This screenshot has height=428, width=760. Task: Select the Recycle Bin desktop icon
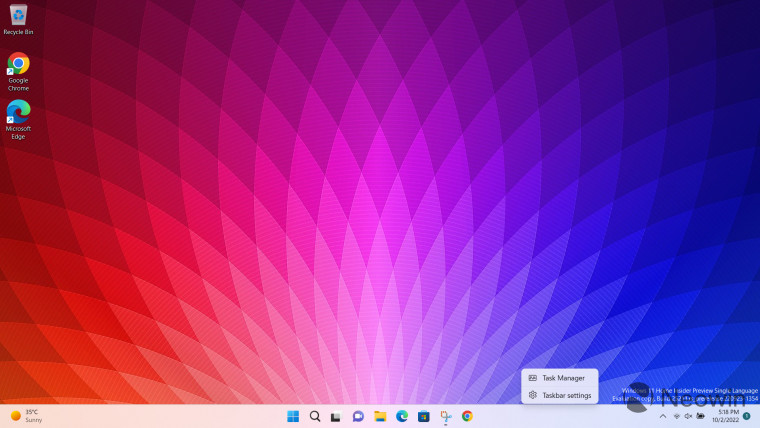click(18, 19)
